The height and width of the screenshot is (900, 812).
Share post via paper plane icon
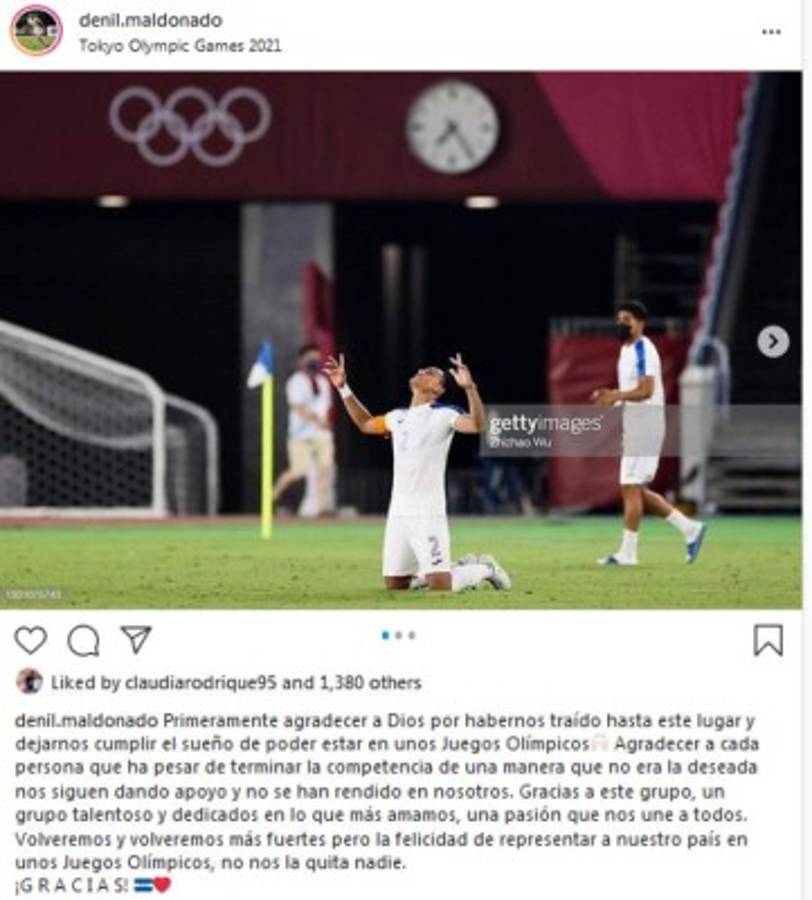tap(136, 639)
